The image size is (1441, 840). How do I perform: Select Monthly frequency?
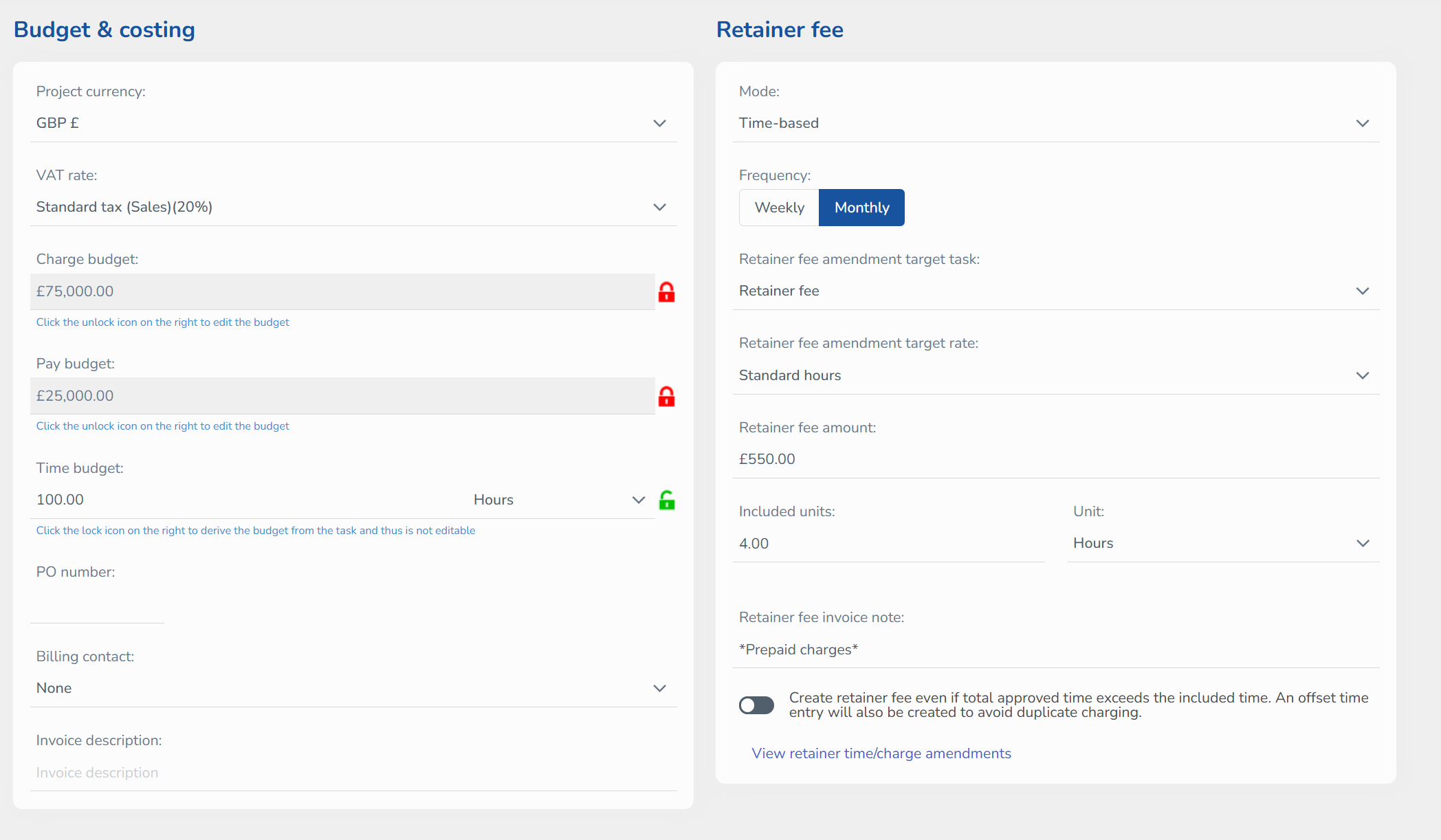click(x=861, y=208)
